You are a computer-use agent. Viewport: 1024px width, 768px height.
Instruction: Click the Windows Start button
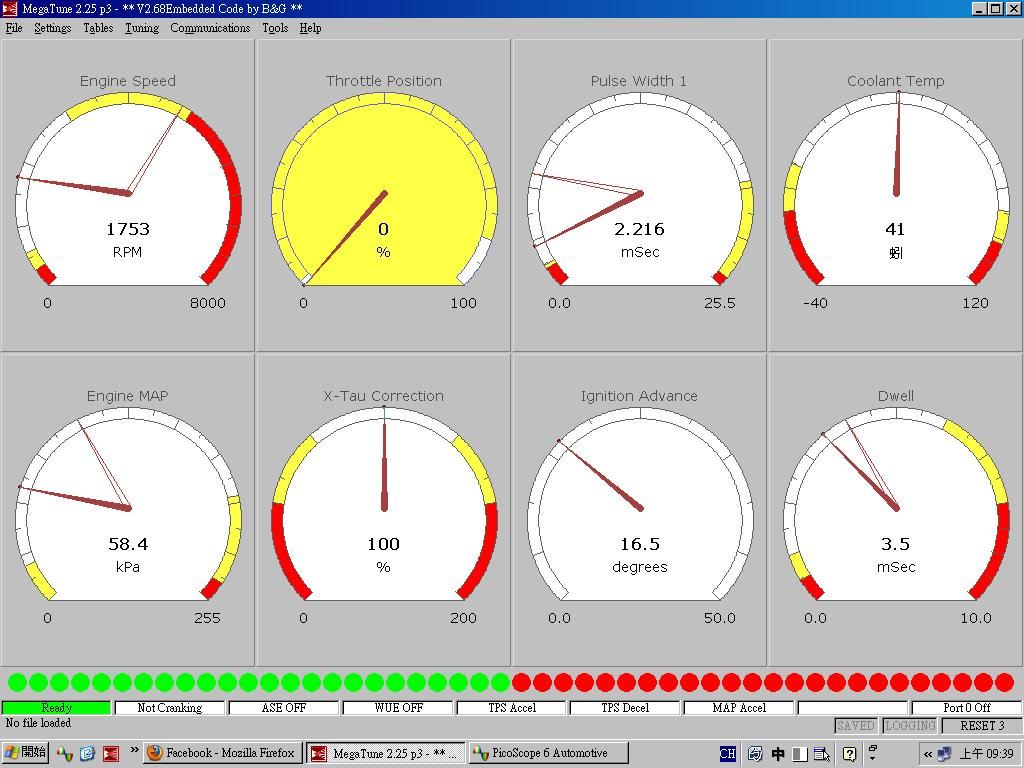pyautogui.click(x=25, y=753)
